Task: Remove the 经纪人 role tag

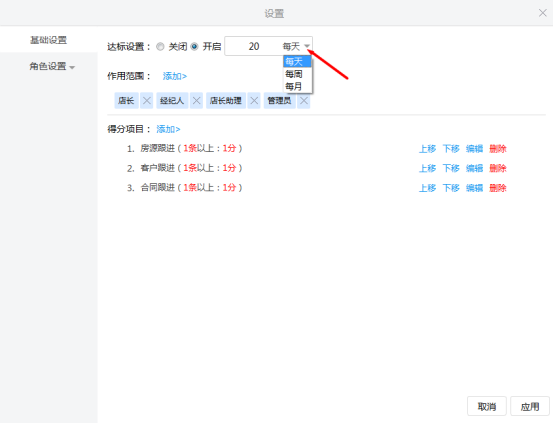Action: [196, 101]
